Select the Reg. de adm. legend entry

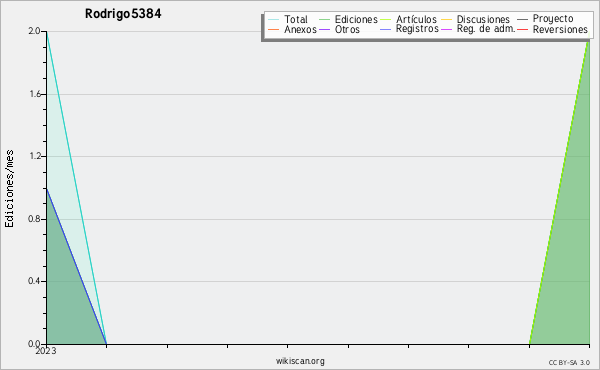[x=486, y=29]
